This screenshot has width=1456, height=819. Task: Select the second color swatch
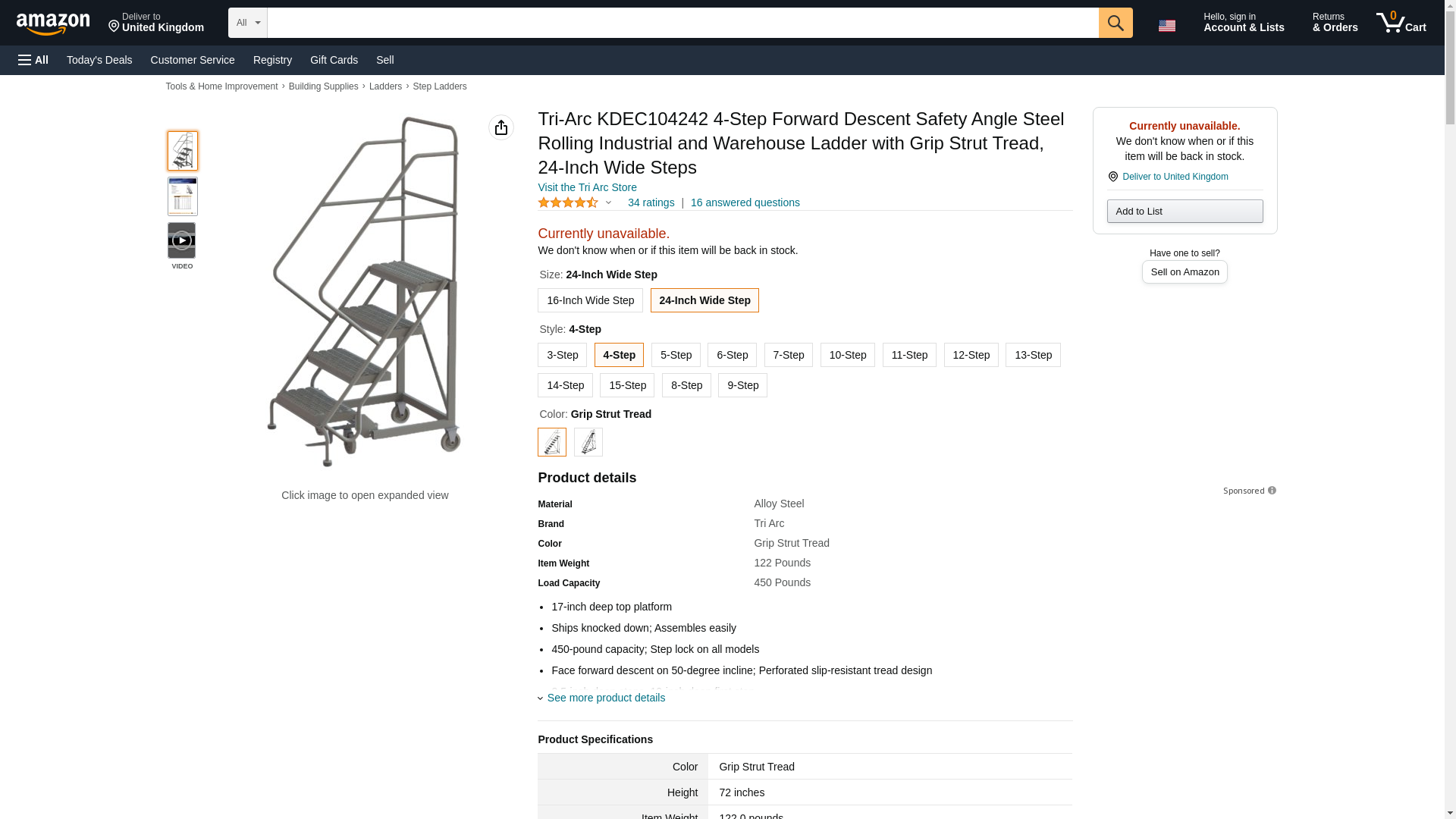[588, 442]
